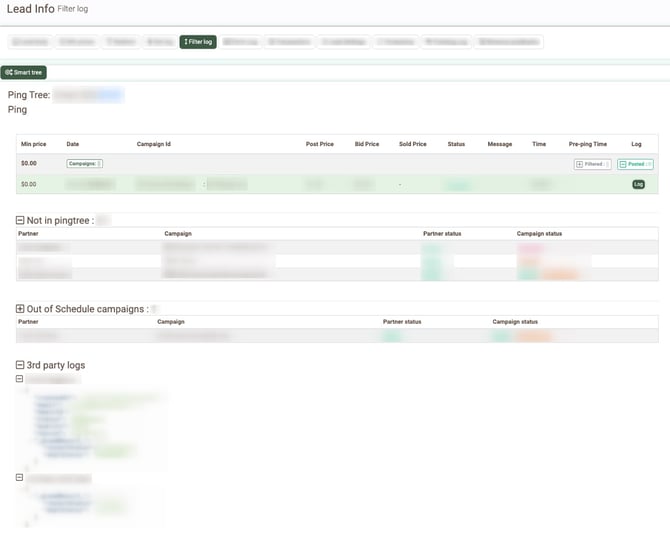670x536 pixels.
Task: Collapse the Posted badge in Log column
Action: tap(635, 164)
